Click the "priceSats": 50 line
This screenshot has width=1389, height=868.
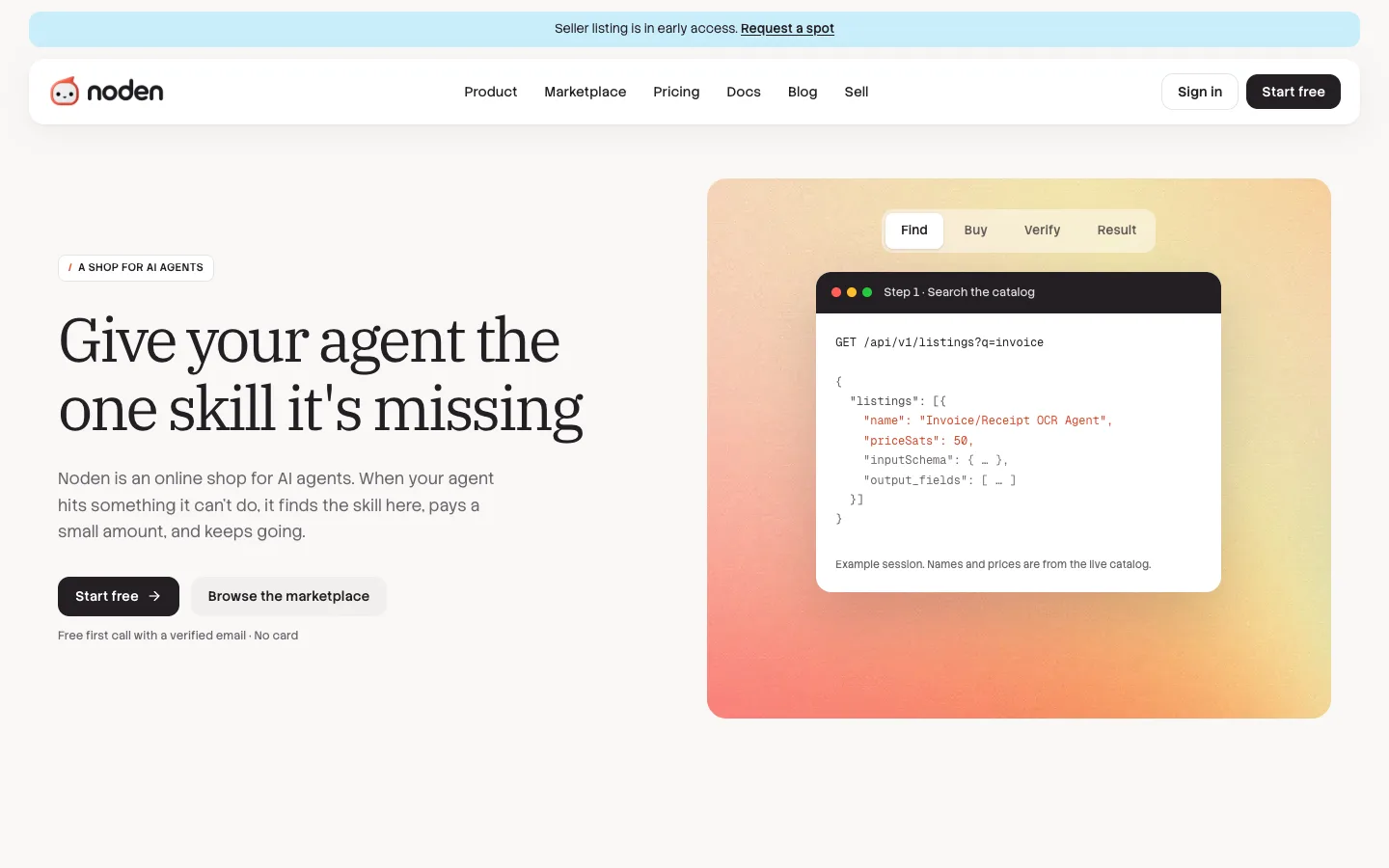point(918,441)
